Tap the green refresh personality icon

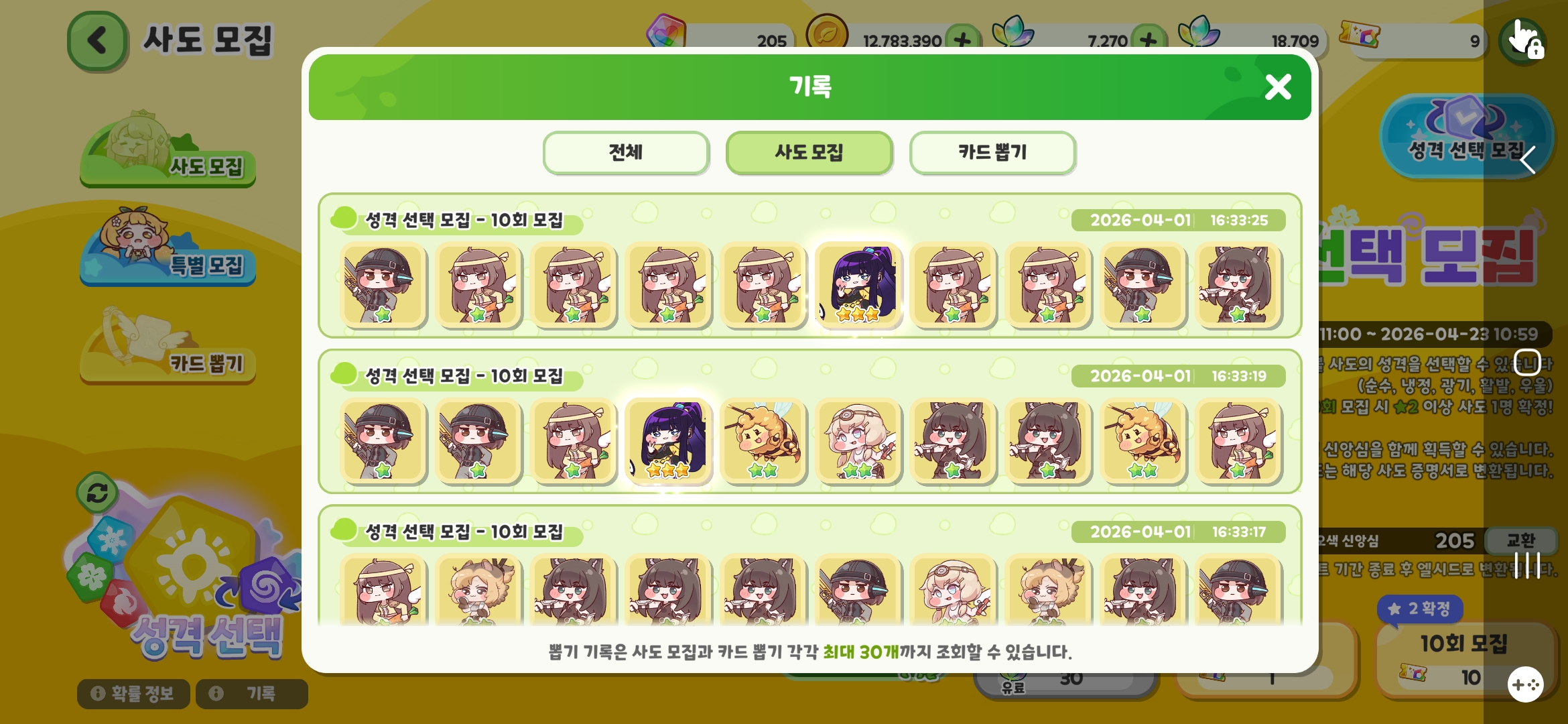click(x=97, y=493)
